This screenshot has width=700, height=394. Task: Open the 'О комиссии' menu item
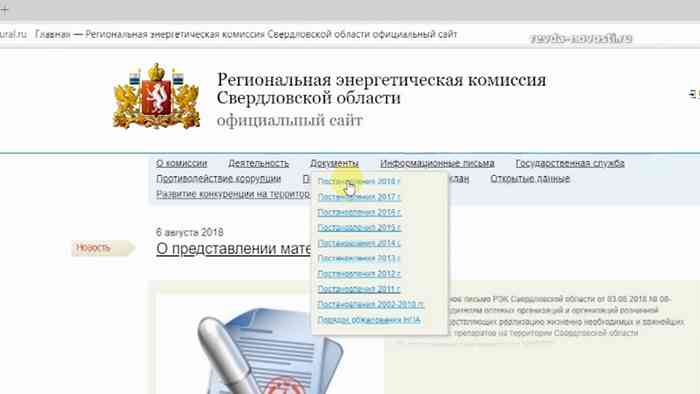[x=182, y=163]
